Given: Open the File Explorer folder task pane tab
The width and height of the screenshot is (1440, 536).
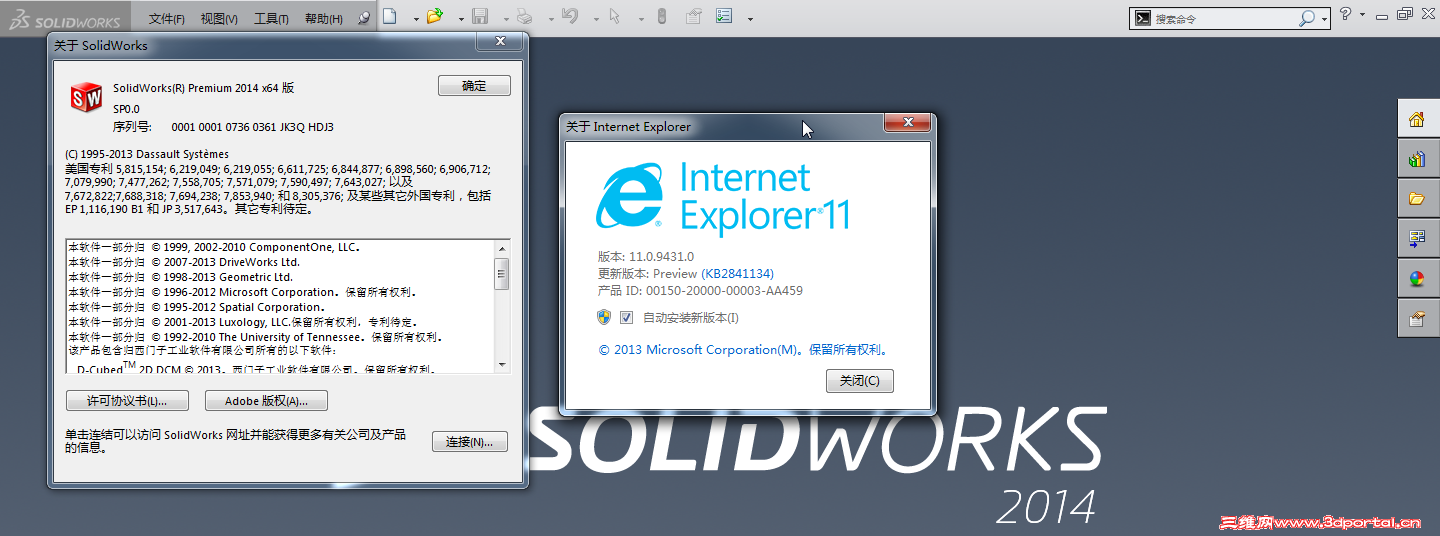Looking at the screenshot, I should 1417,199.
